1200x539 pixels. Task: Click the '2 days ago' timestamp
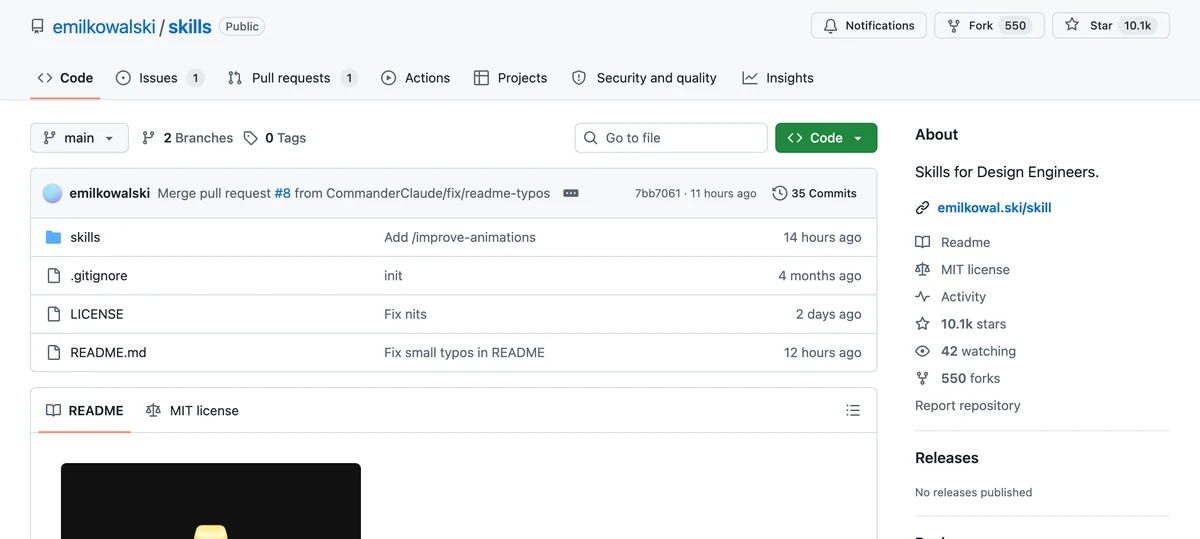(829, 314)
